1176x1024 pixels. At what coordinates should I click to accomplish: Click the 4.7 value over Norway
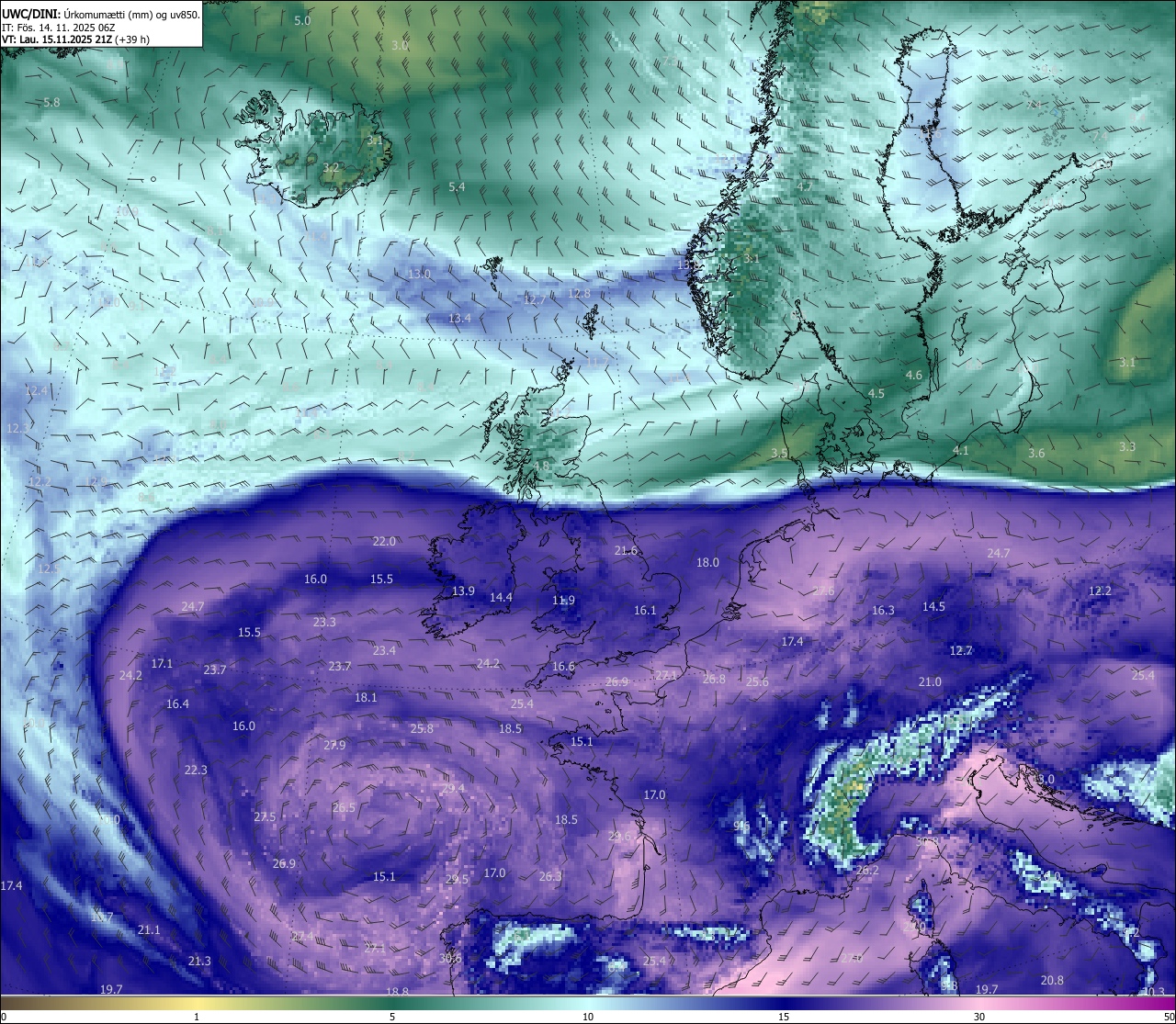[805, 186]
